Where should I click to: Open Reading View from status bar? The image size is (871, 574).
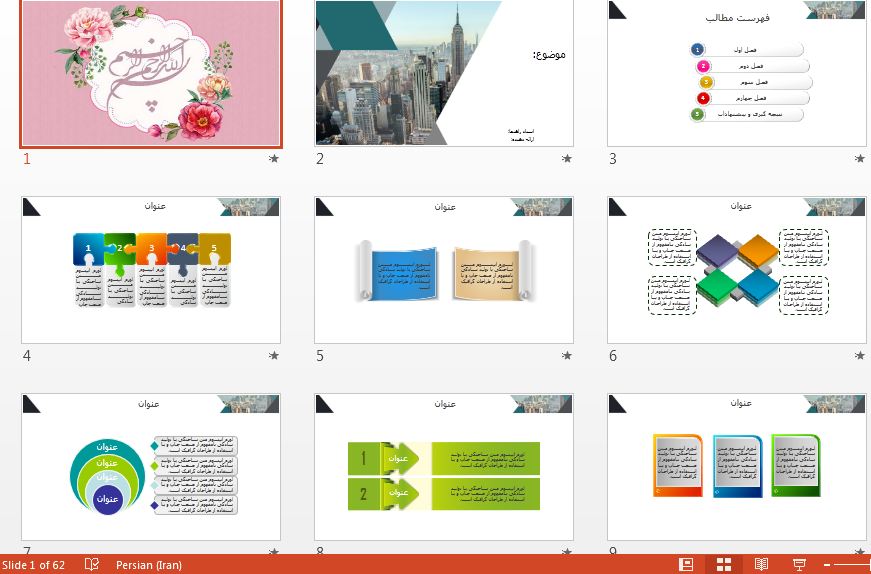(x=761, y=565)
